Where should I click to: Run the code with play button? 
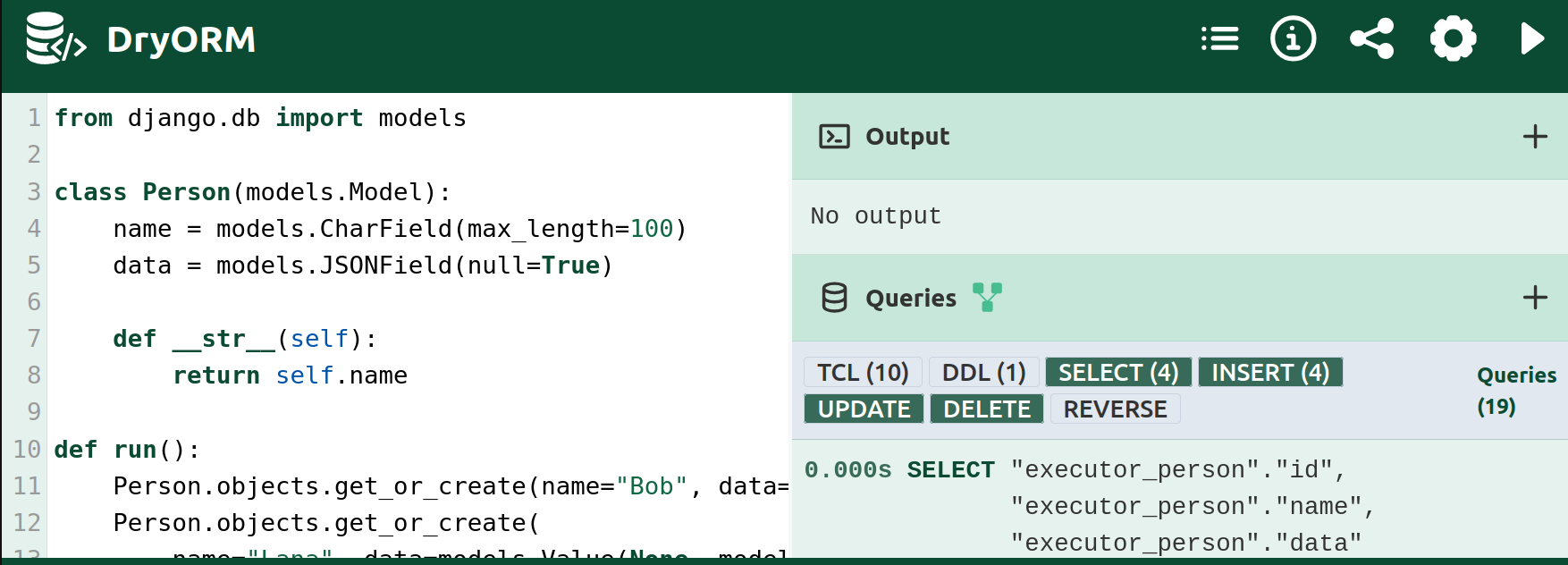coord(1532,39)
